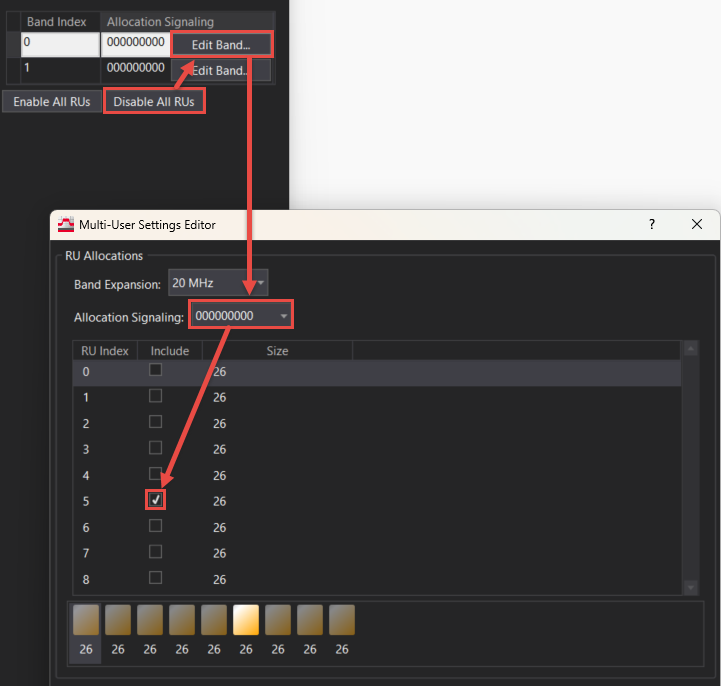Click Edit Band for band index 0
Screen dimensions: 721x686
pyautogui.click(x=221, y=45)
